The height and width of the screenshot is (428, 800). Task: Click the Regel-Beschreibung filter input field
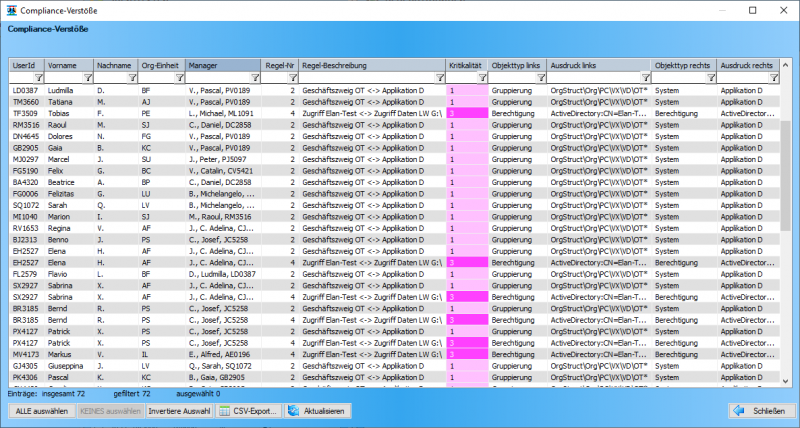pyautogui.click(x=367, y=78)
